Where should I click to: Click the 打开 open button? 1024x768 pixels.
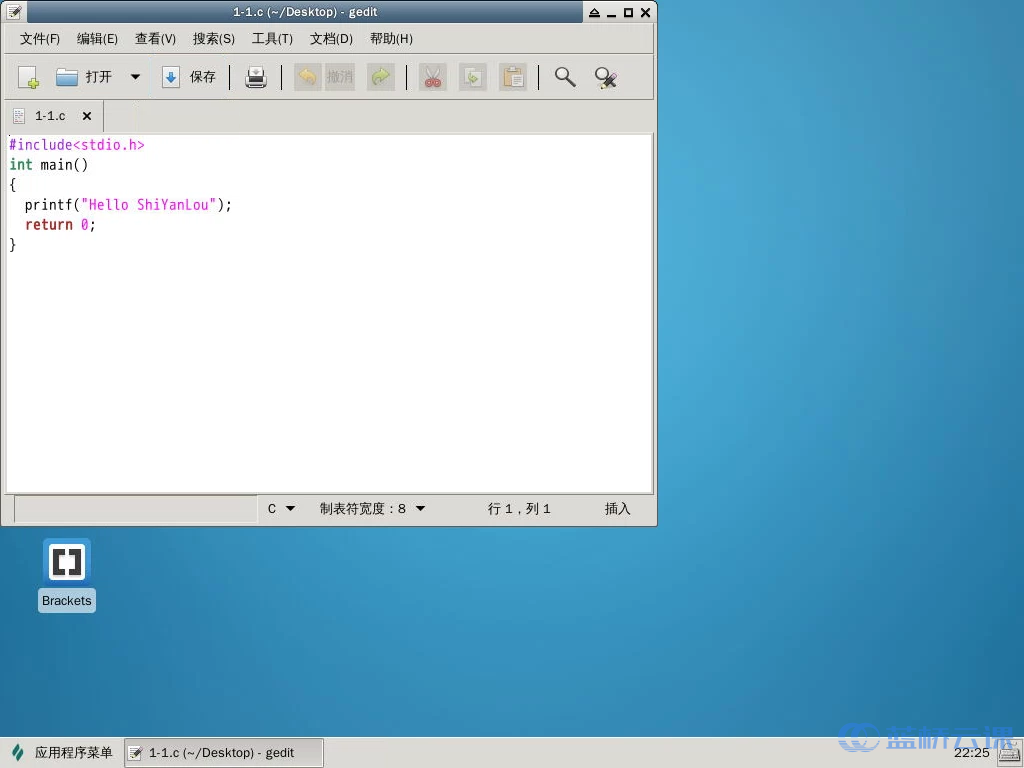84,77
